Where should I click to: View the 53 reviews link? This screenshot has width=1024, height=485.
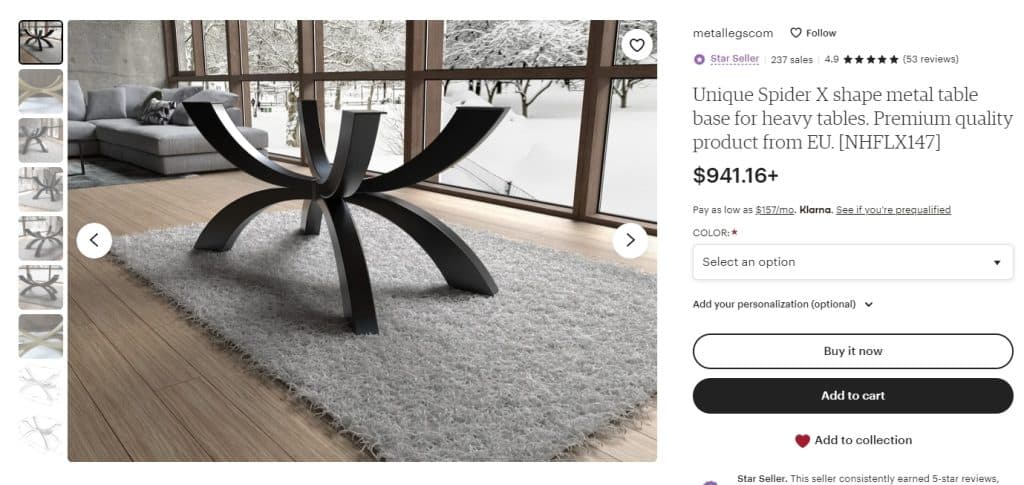[931, 59]
